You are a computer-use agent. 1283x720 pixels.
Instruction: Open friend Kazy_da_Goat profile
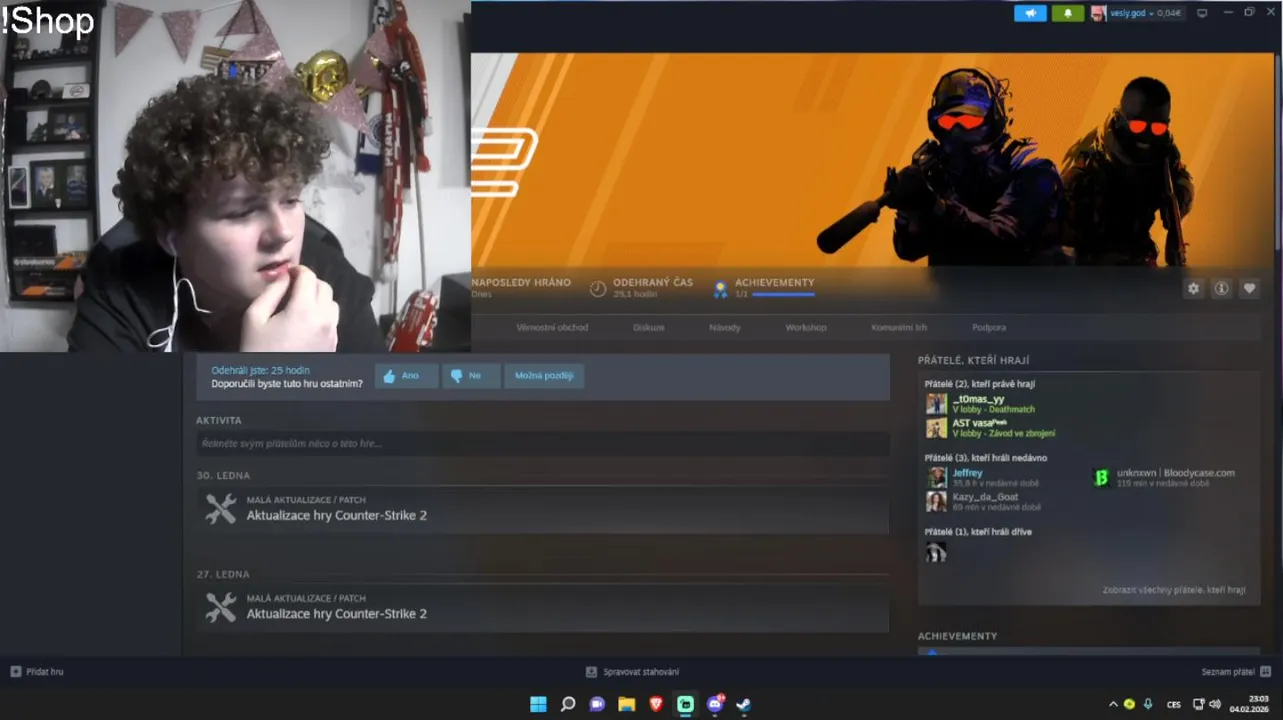[x=985, y=497]
